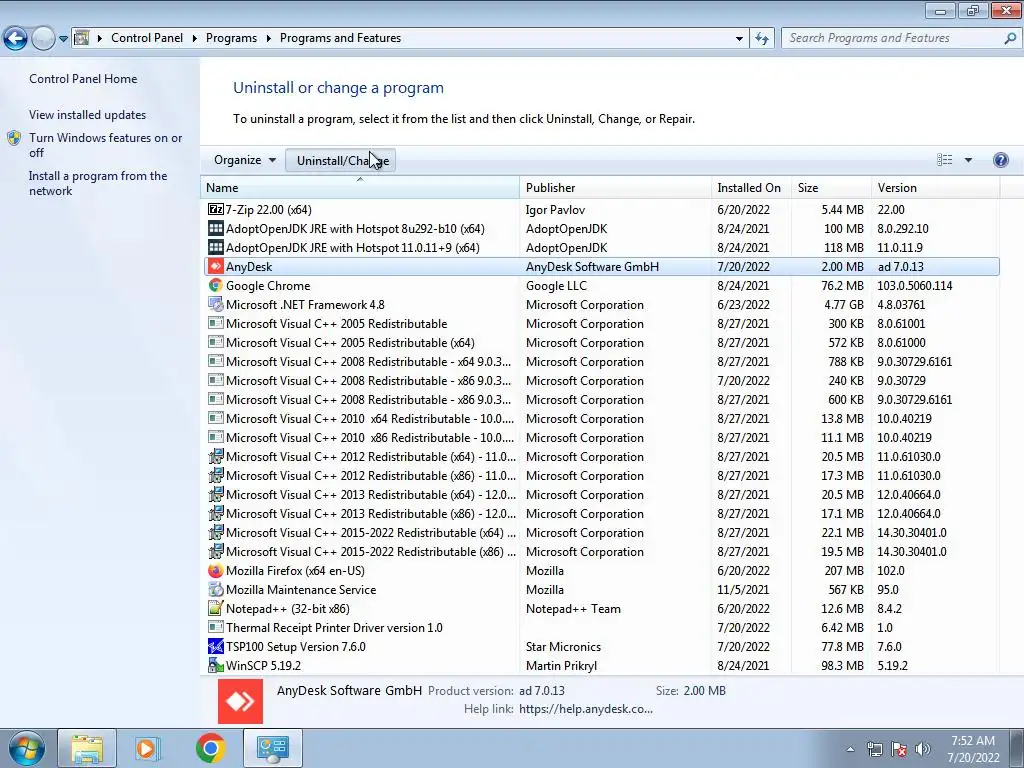1024x768 pixels.
Task: Launch Windows Media Player from taskbar
Action: coord(148,748)
